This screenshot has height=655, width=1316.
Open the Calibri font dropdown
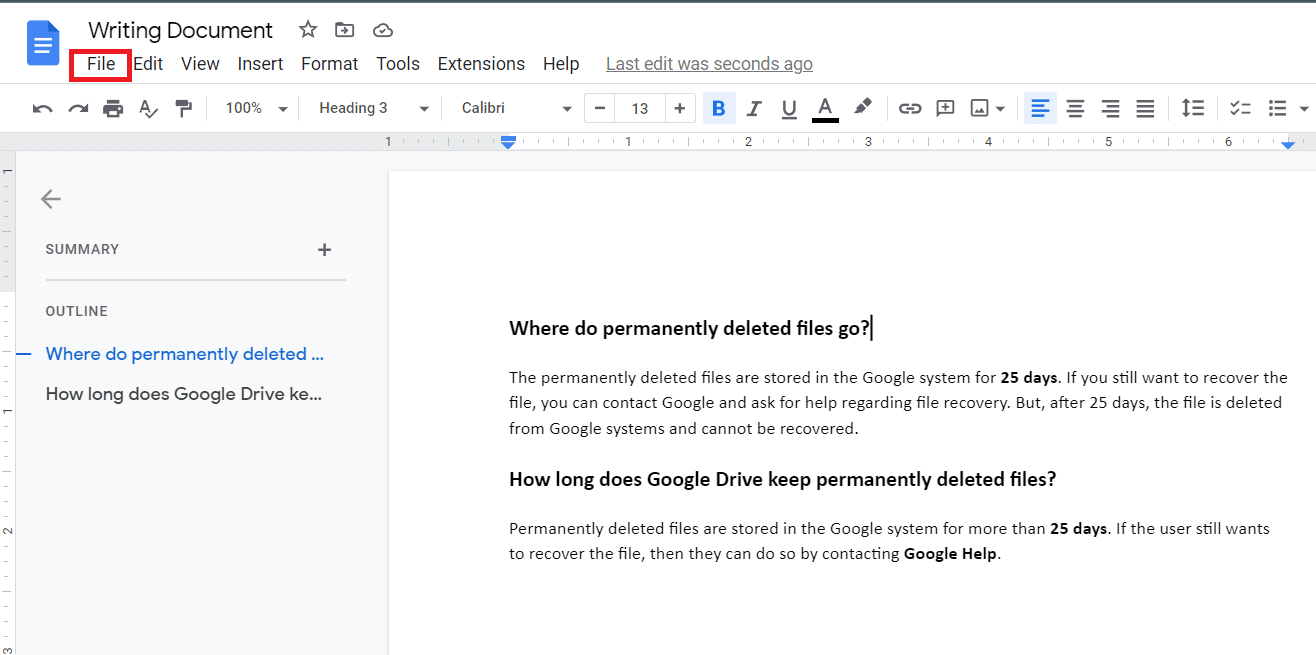pos(516,108)
